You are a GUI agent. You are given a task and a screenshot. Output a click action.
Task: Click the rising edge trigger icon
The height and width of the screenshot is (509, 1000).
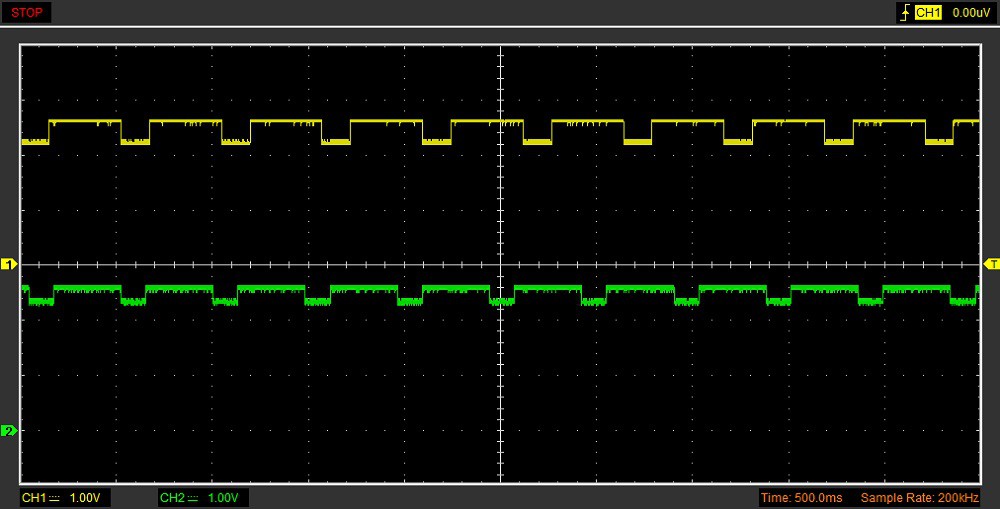tap(906, 13)
